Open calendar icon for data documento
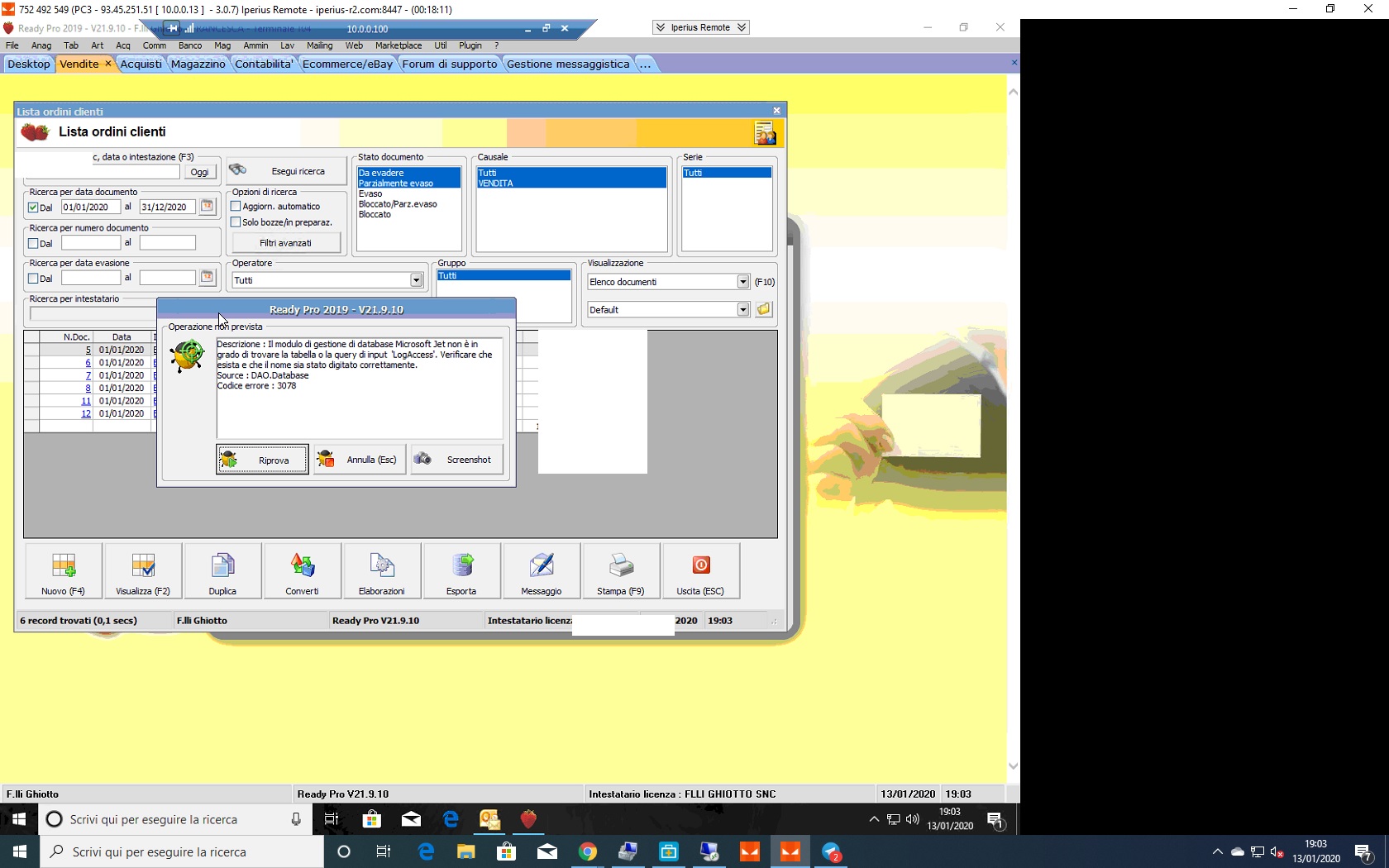The image size is (1389, 868). coord(208,207)
